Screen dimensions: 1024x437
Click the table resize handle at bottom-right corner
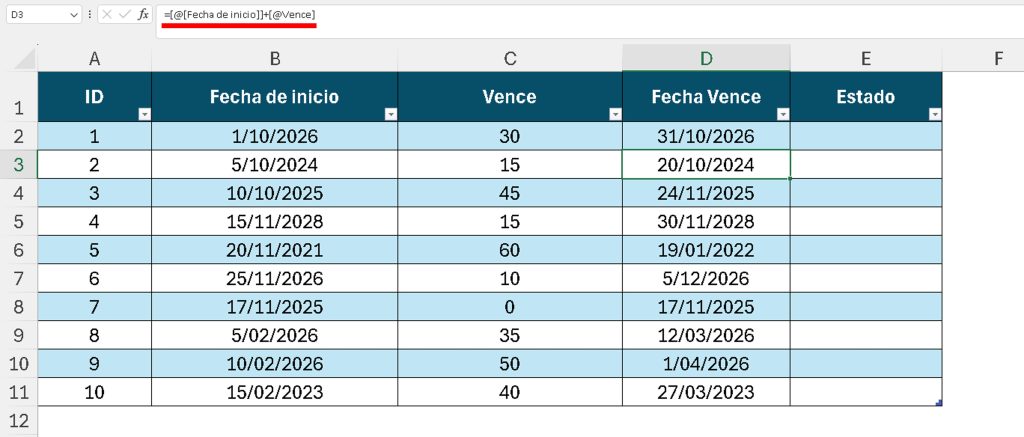pyautogui.click(x=938, y=403)
